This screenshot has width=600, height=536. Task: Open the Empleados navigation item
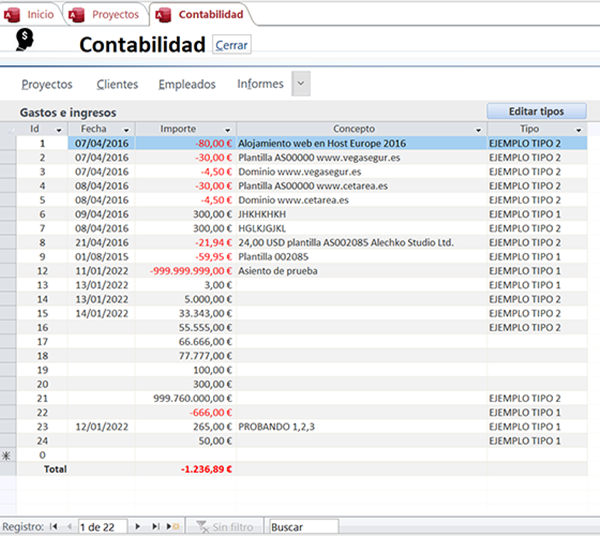pos(187,85)
